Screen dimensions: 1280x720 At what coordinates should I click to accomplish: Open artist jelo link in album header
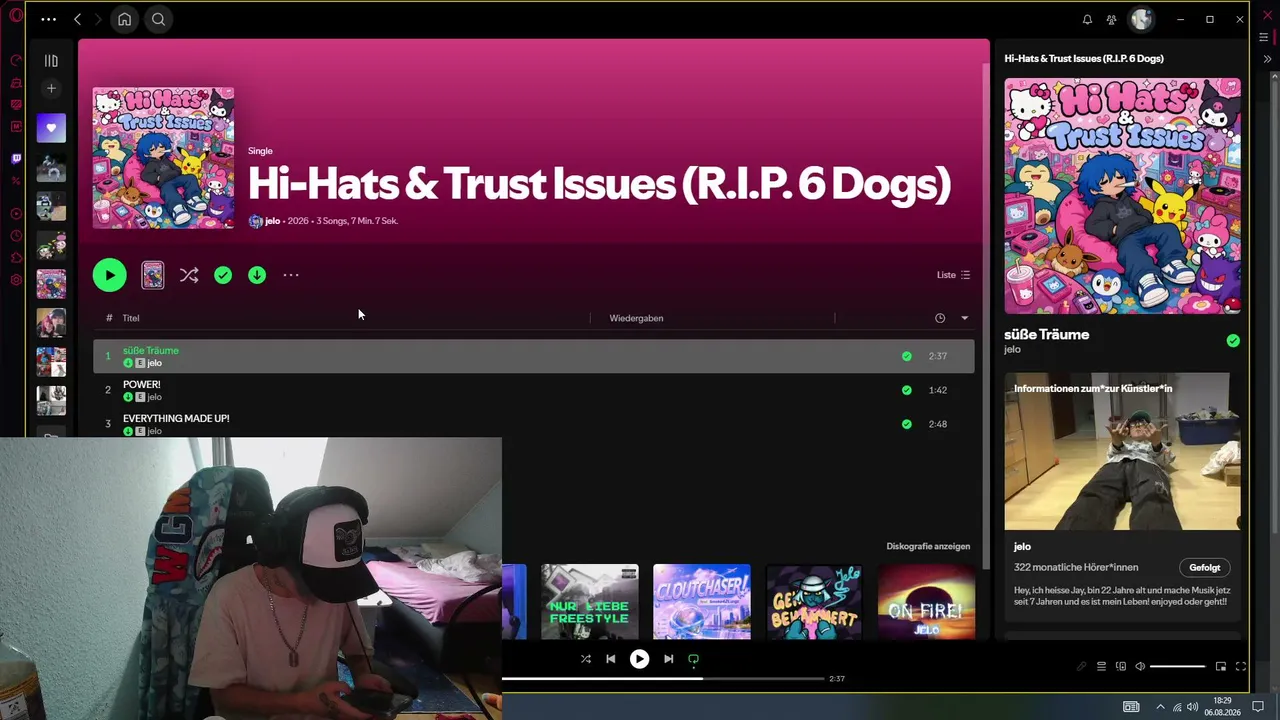coord(272,221)
